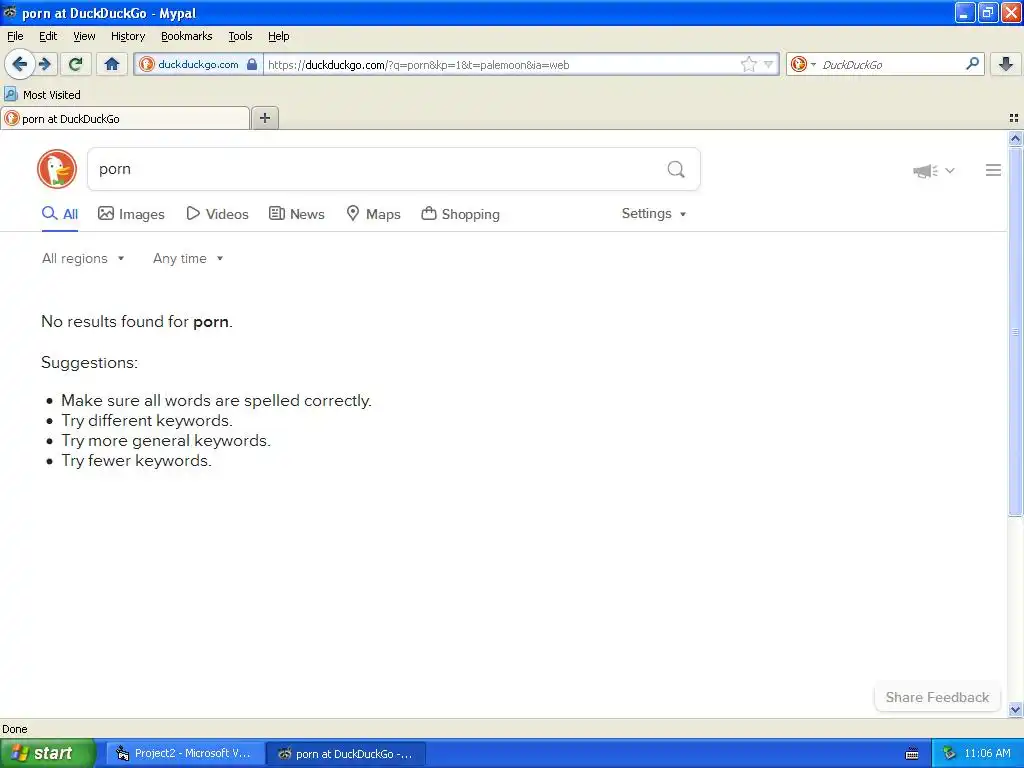The width and height of the screenshot is (1024, 768).
Task: Switch to Images results
Action: pyautogui.click(x=131, y=214)
